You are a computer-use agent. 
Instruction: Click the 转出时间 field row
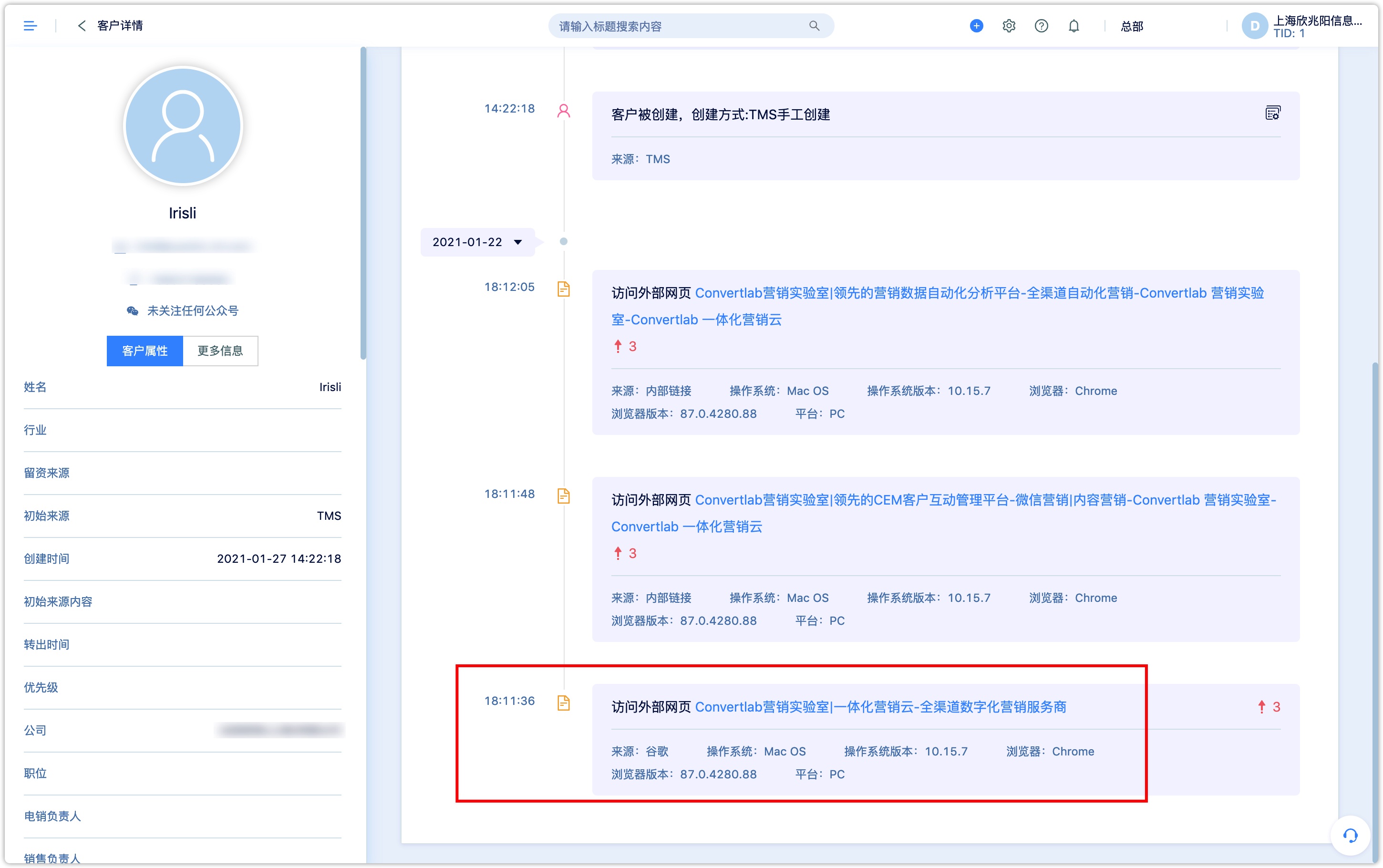coord(183,645)
